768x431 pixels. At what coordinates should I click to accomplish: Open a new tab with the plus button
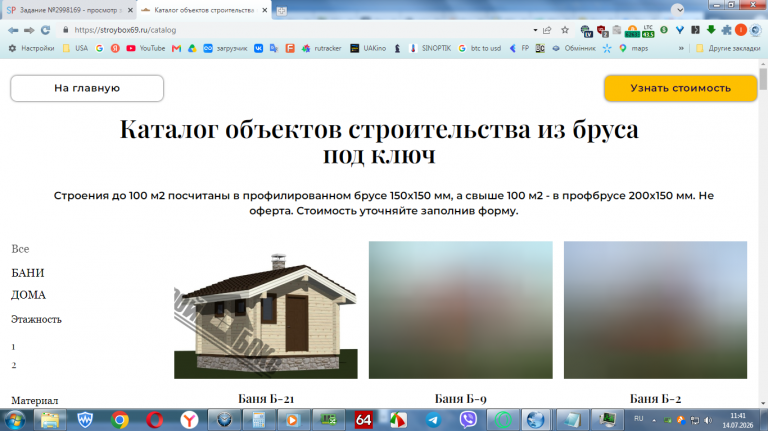pos(282,11)
